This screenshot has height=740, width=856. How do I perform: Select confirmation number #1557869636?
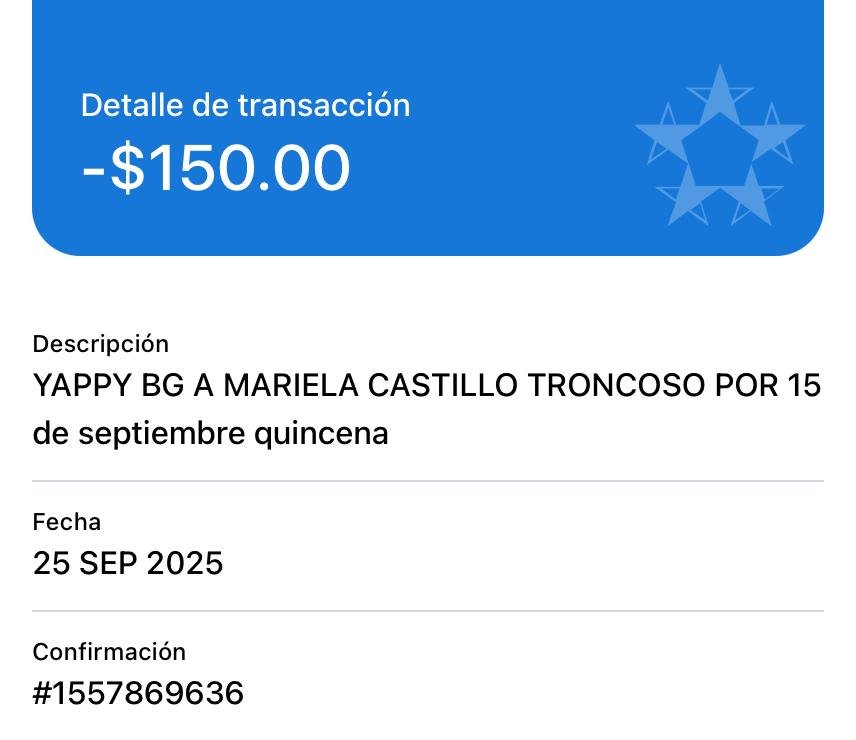pos(138,693)
